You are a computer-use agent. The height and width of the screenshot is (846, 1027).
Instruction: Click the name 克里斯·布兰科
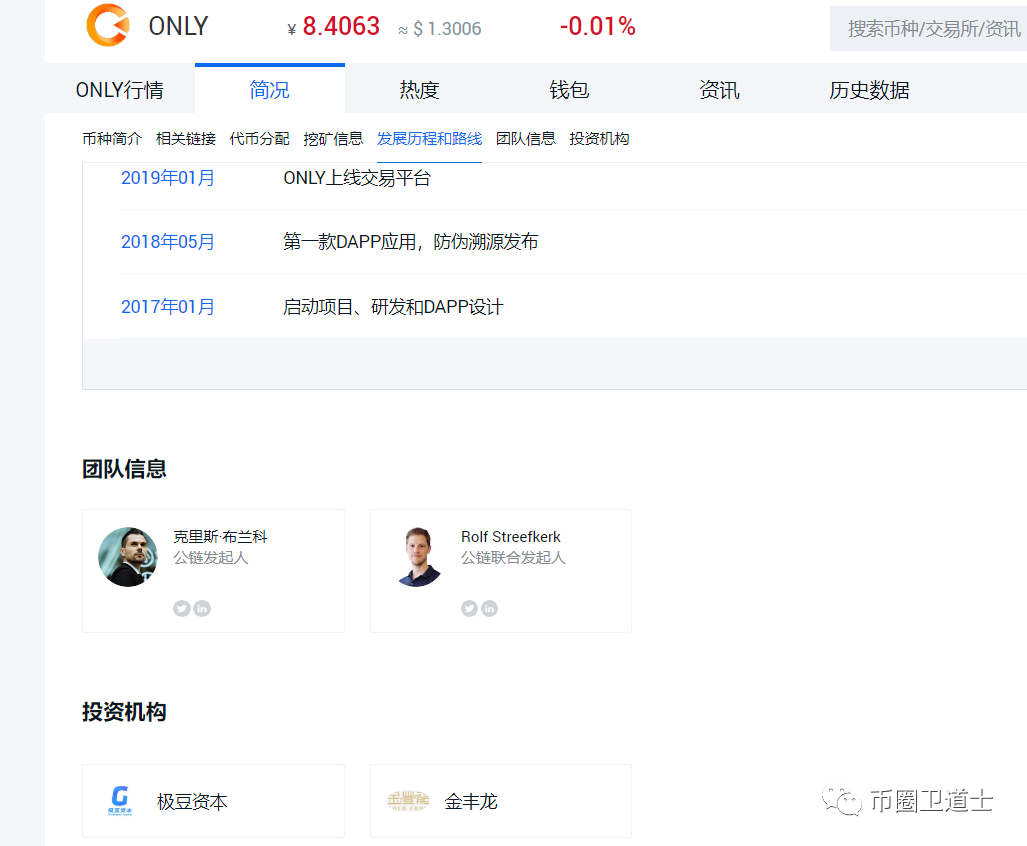(220, 537)
